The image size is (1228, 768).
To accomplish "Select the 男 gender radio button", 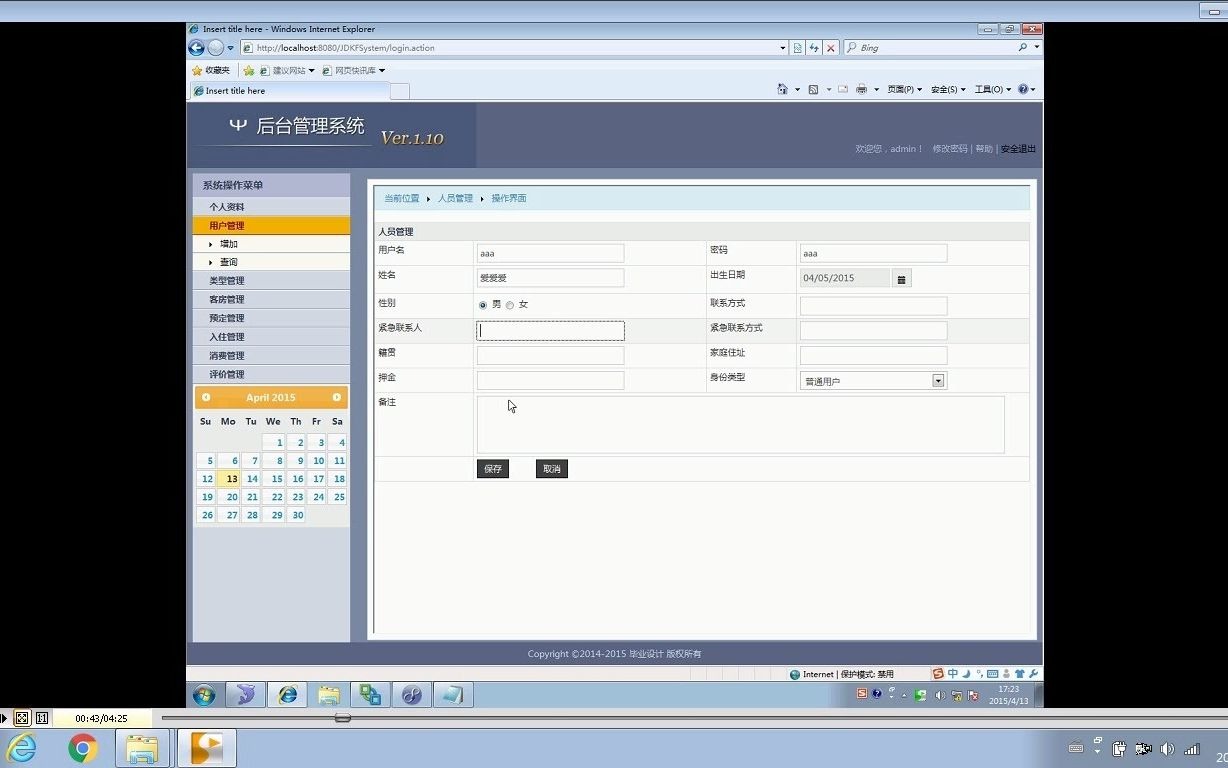I will tap(483, 304).
